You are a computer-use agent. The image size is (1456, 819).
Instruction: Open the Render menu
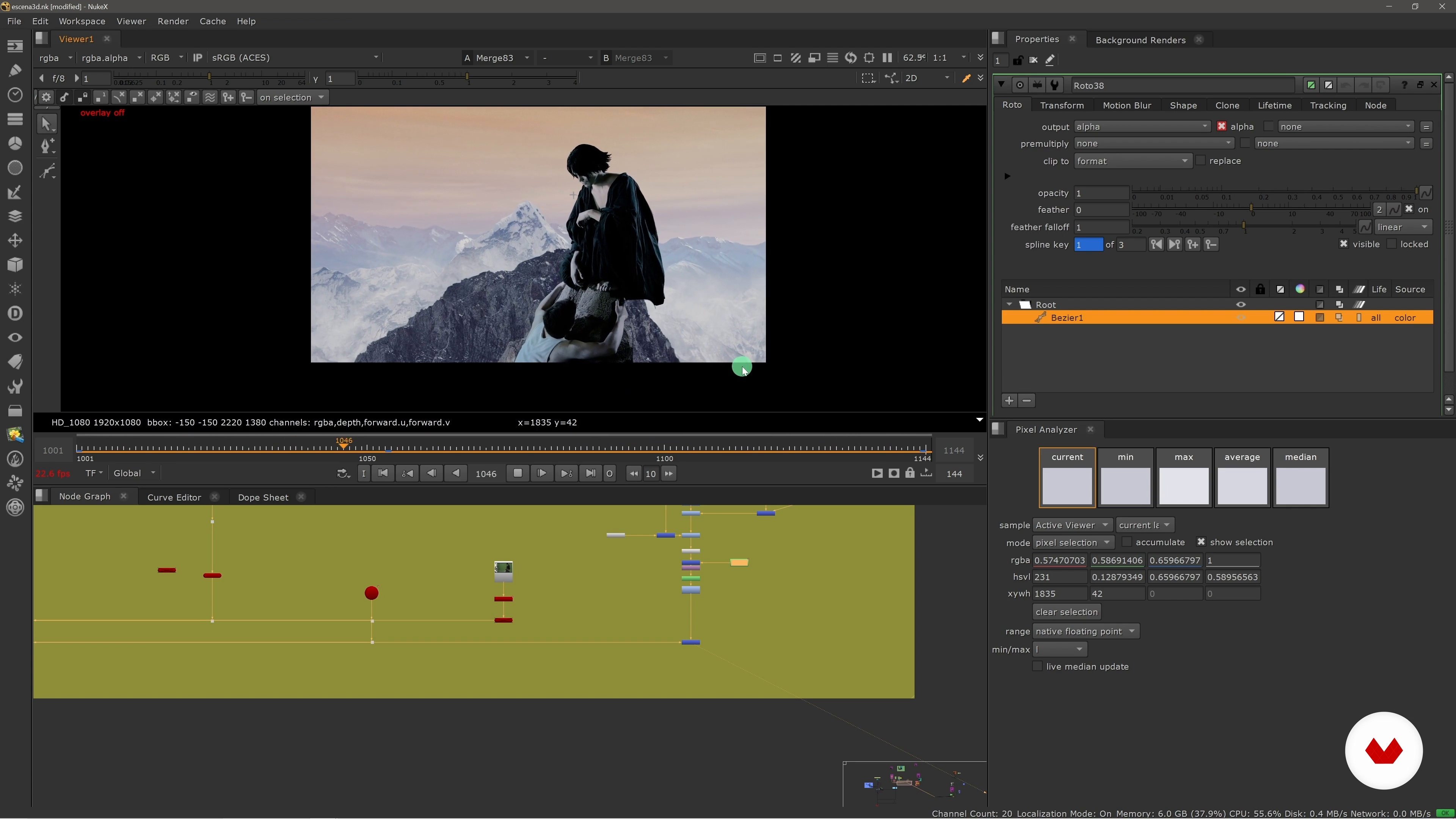(173, 22)
